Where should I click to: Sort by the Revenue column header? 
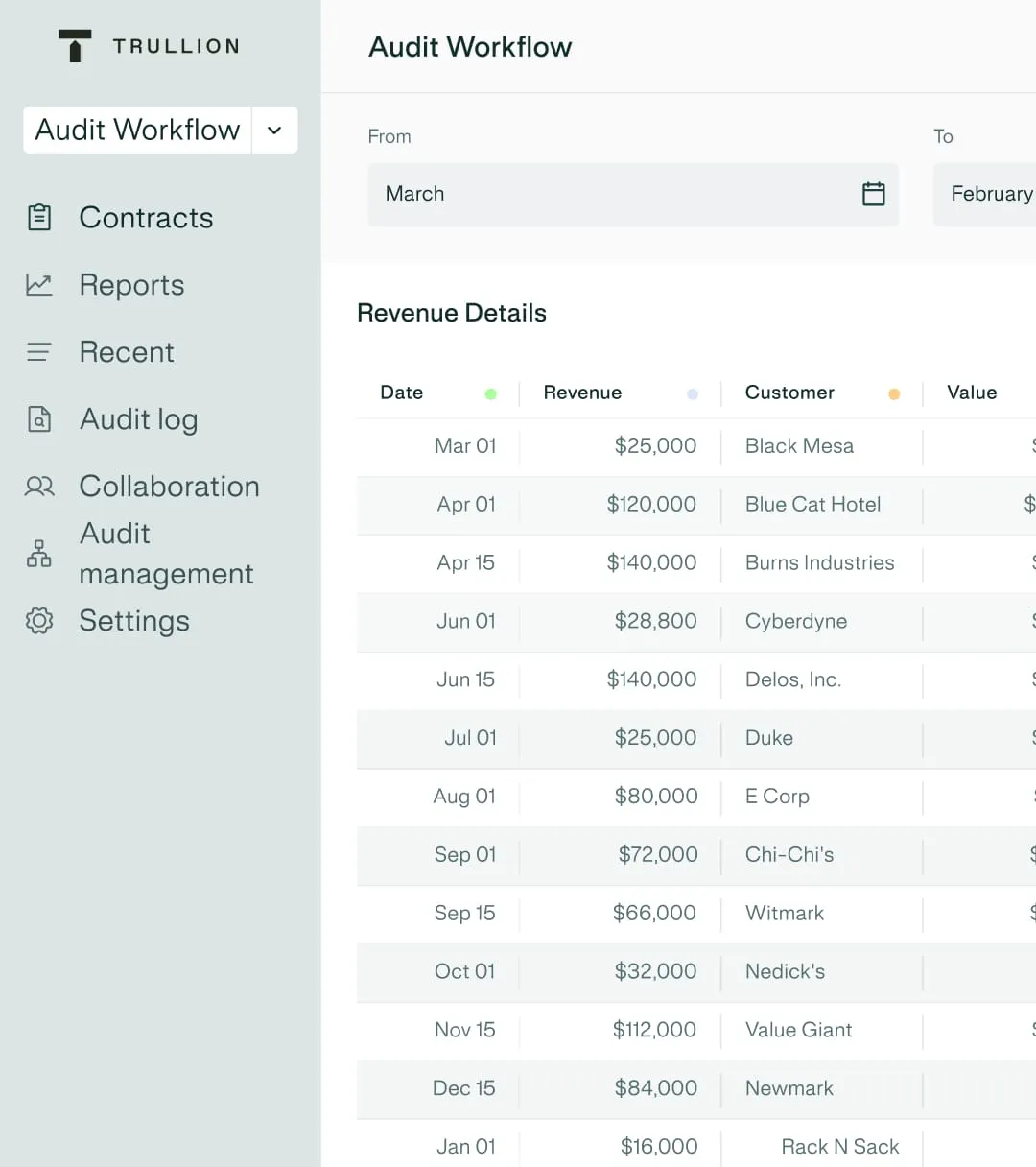pyautogui.click(x=582, y=393)
